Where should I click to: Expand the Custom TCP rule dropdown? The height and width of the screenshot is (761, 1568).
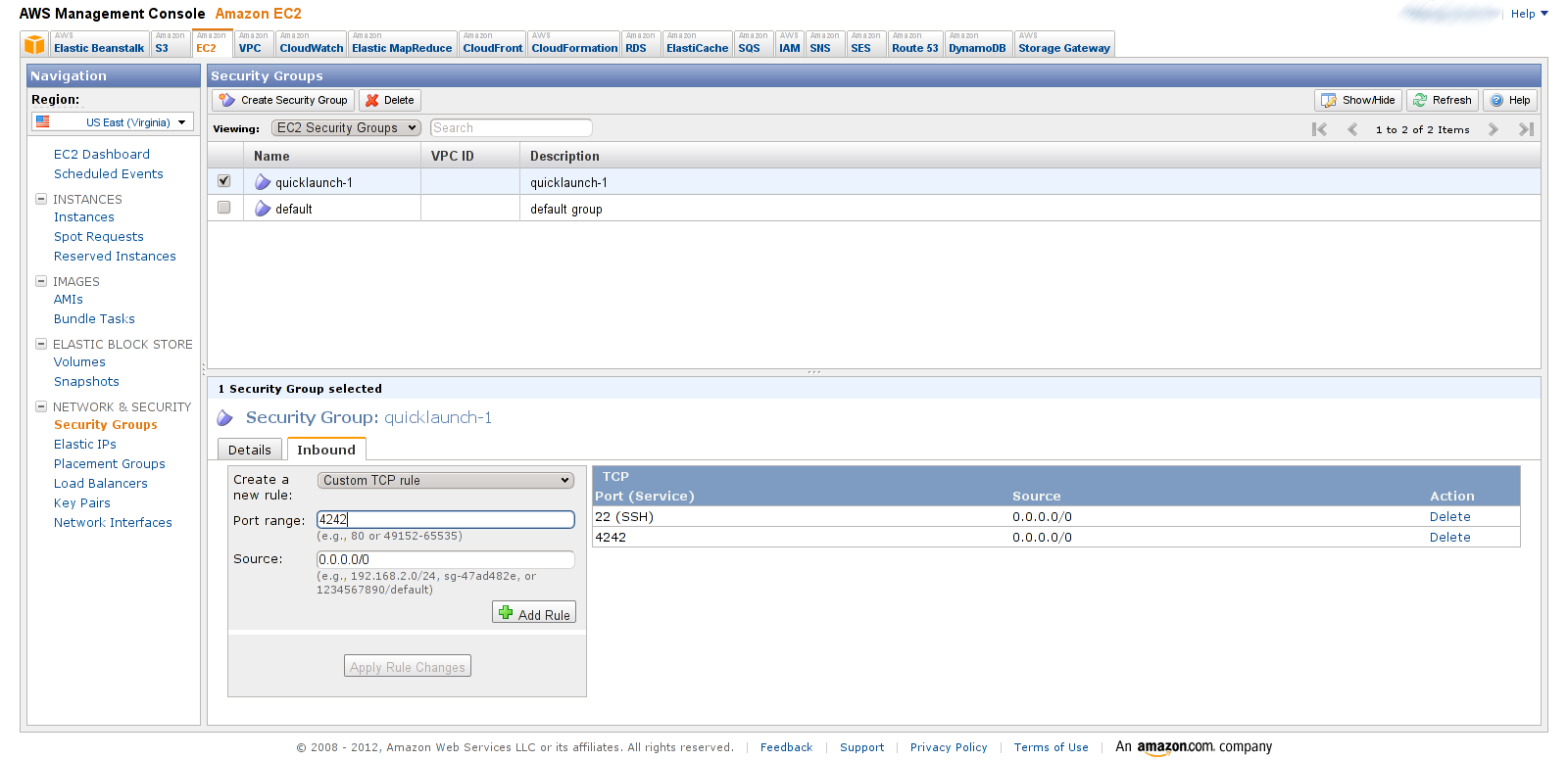pyautogui.click(x=445, y=480)
